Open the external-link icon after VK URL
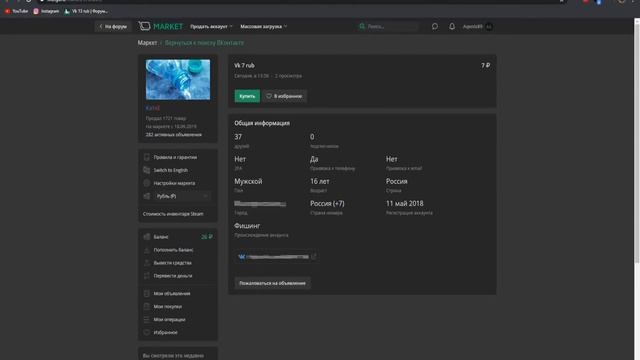The height and width of the screenshot is (360, 640). 313,256
